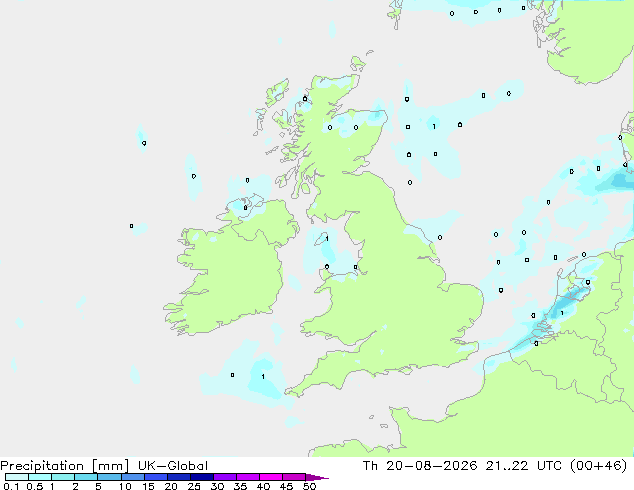Click the (00+46) forecast offset label

click(x=598, y=466)
